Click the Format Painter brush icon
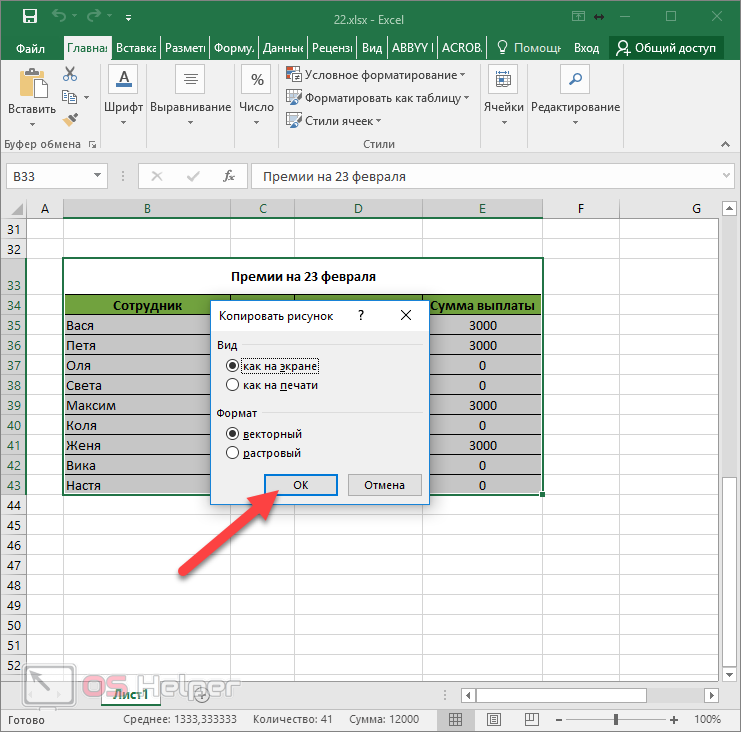The height and width of the screenshot is (732, 741). click(x=70, y=120)
